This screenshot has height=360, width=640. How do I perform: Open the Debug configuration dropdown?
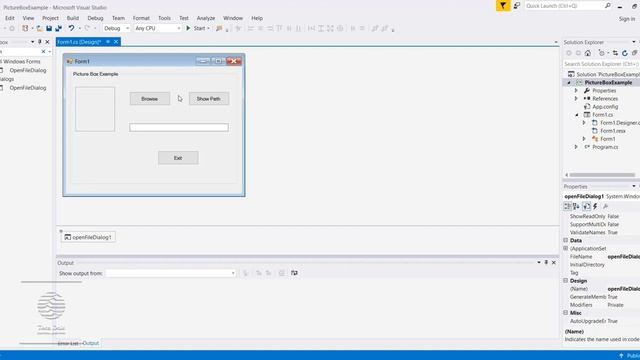pyautogui.click(x=127, y=29)
